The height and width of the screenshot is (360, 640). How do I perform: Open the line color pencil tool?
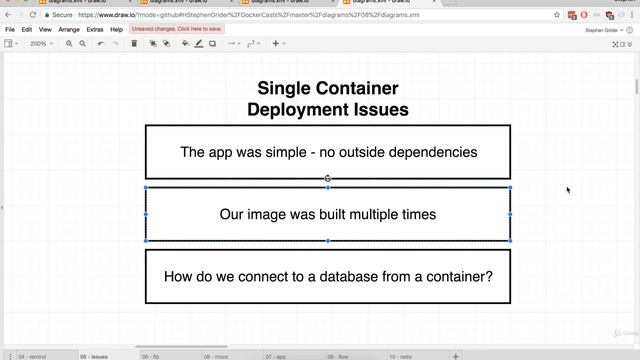point(199,43)
